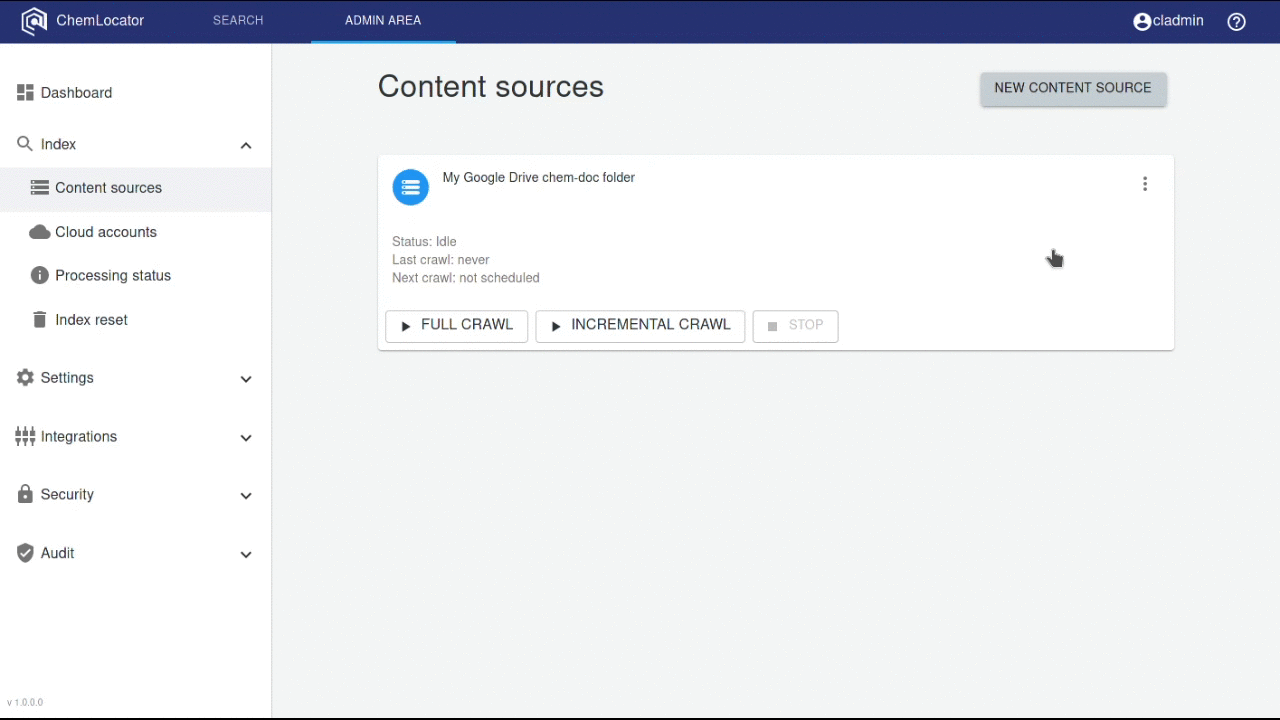Screen dimensions: 1280x720
Task: Open the three-dot menu on content source
Action: (1145, 184)
